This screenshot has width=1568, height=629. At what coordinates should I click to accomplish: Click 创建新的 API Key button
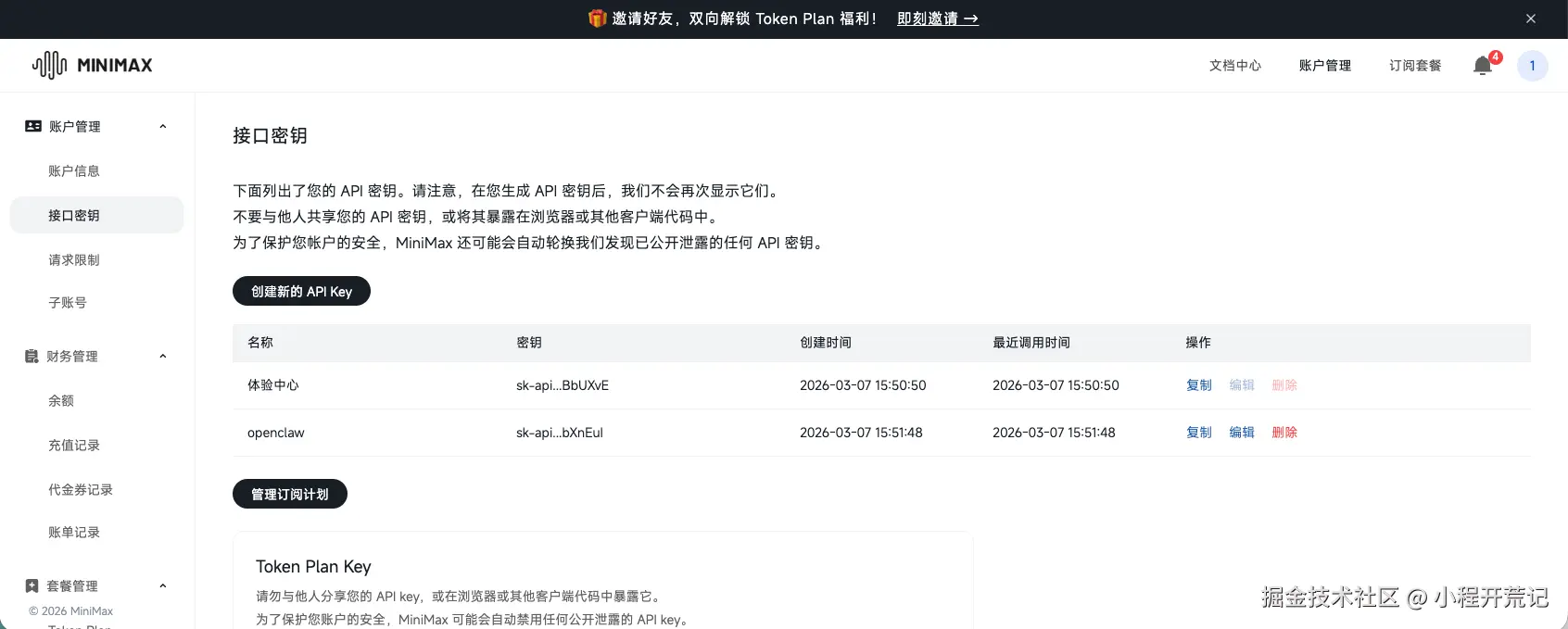click(x=301, y=291)
